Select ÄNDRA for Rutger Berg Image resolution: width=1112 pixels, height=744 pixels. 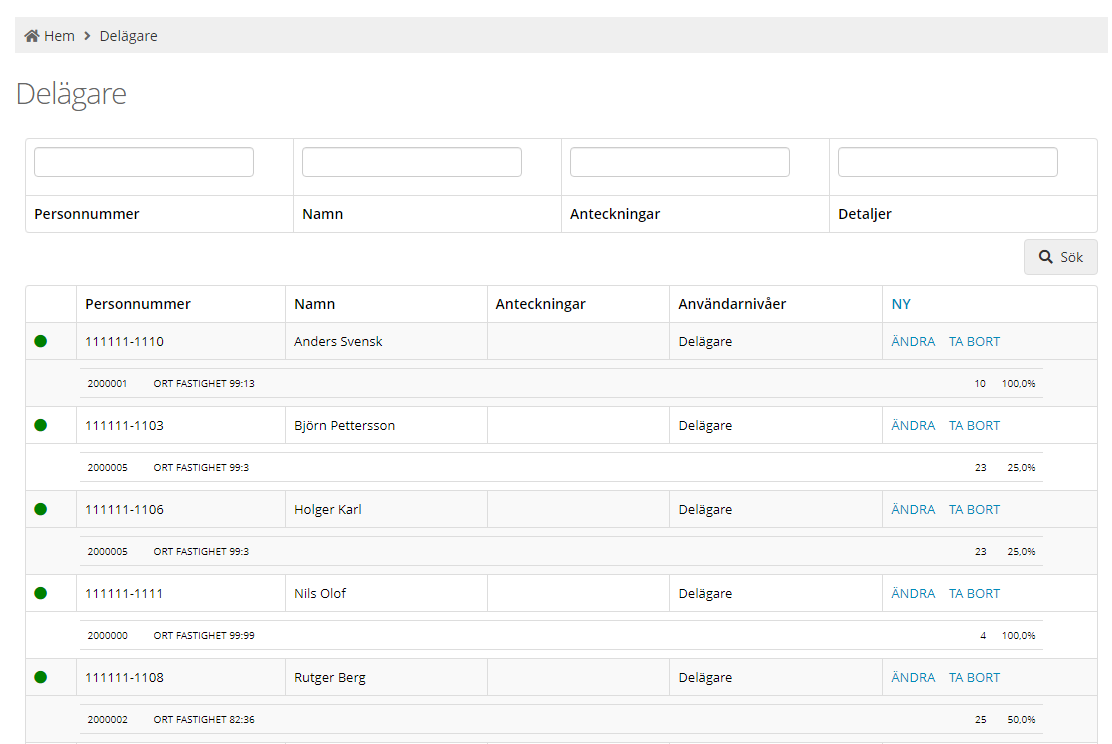[x=913, y=677]
